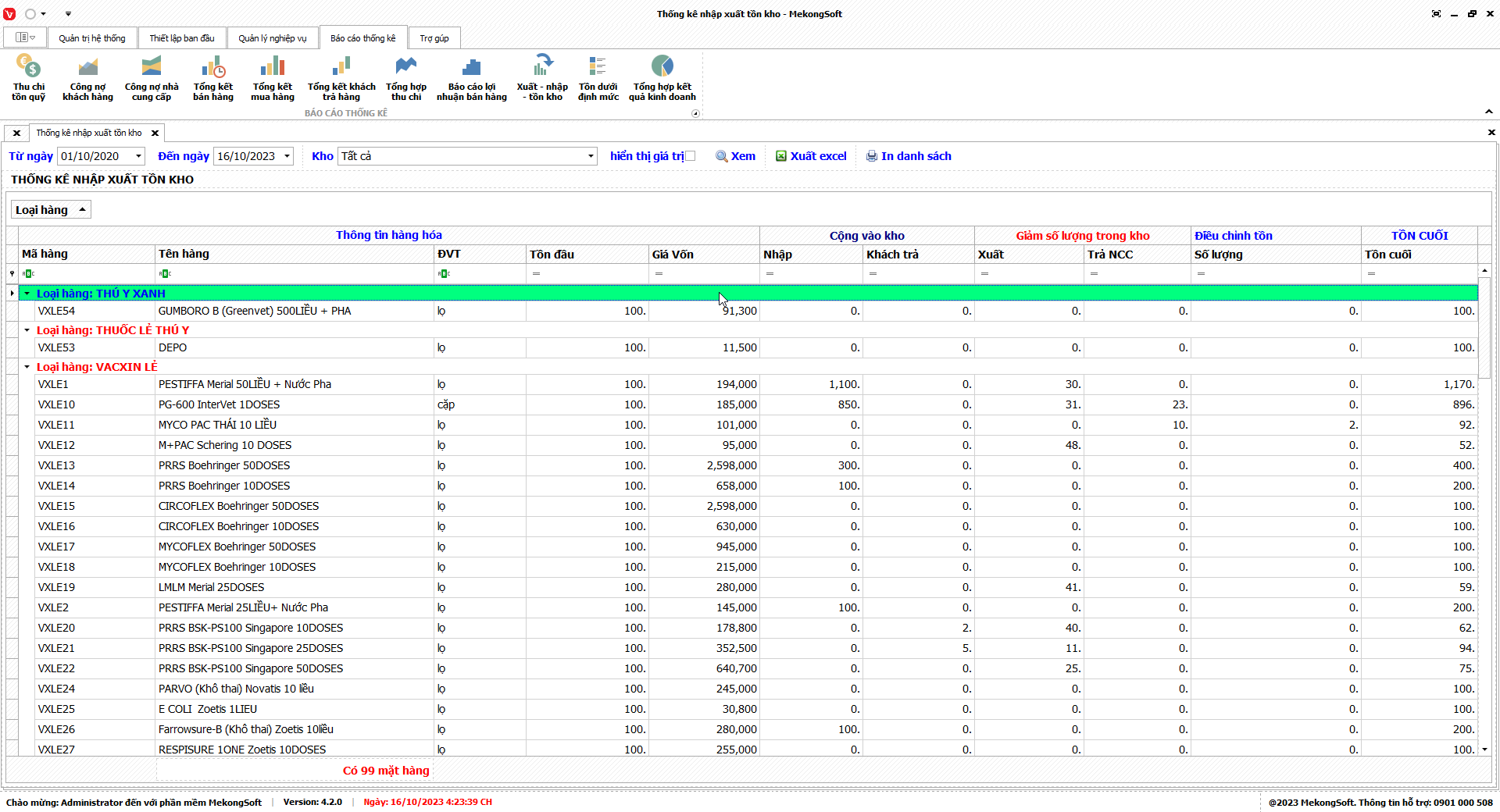Image resolution: width=1500 pixels, height=812 pixels.
Task: Open Công nợ khách hàng report
Action: pyautogui.click(x=87, y=78)
